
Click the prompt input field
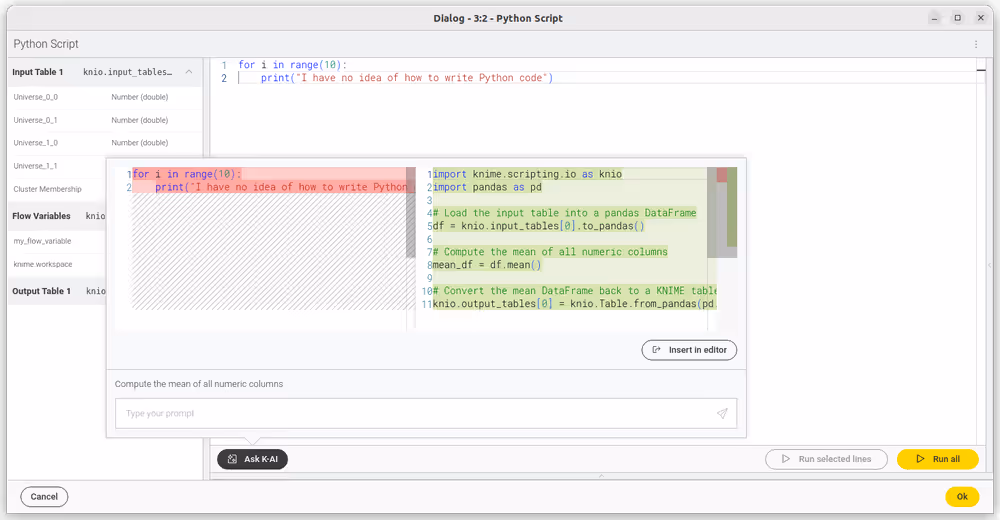(412, 413)
